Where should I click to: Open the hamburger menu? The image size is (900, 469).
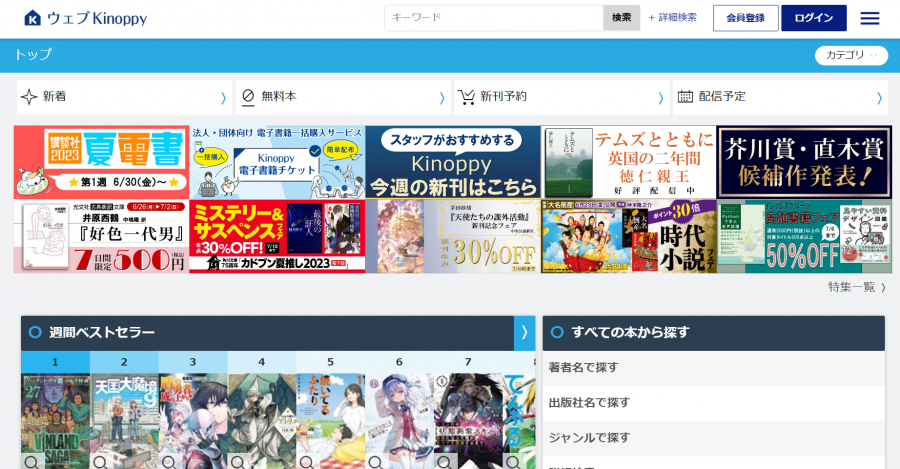pyautogui.click(x=870, y=18)
